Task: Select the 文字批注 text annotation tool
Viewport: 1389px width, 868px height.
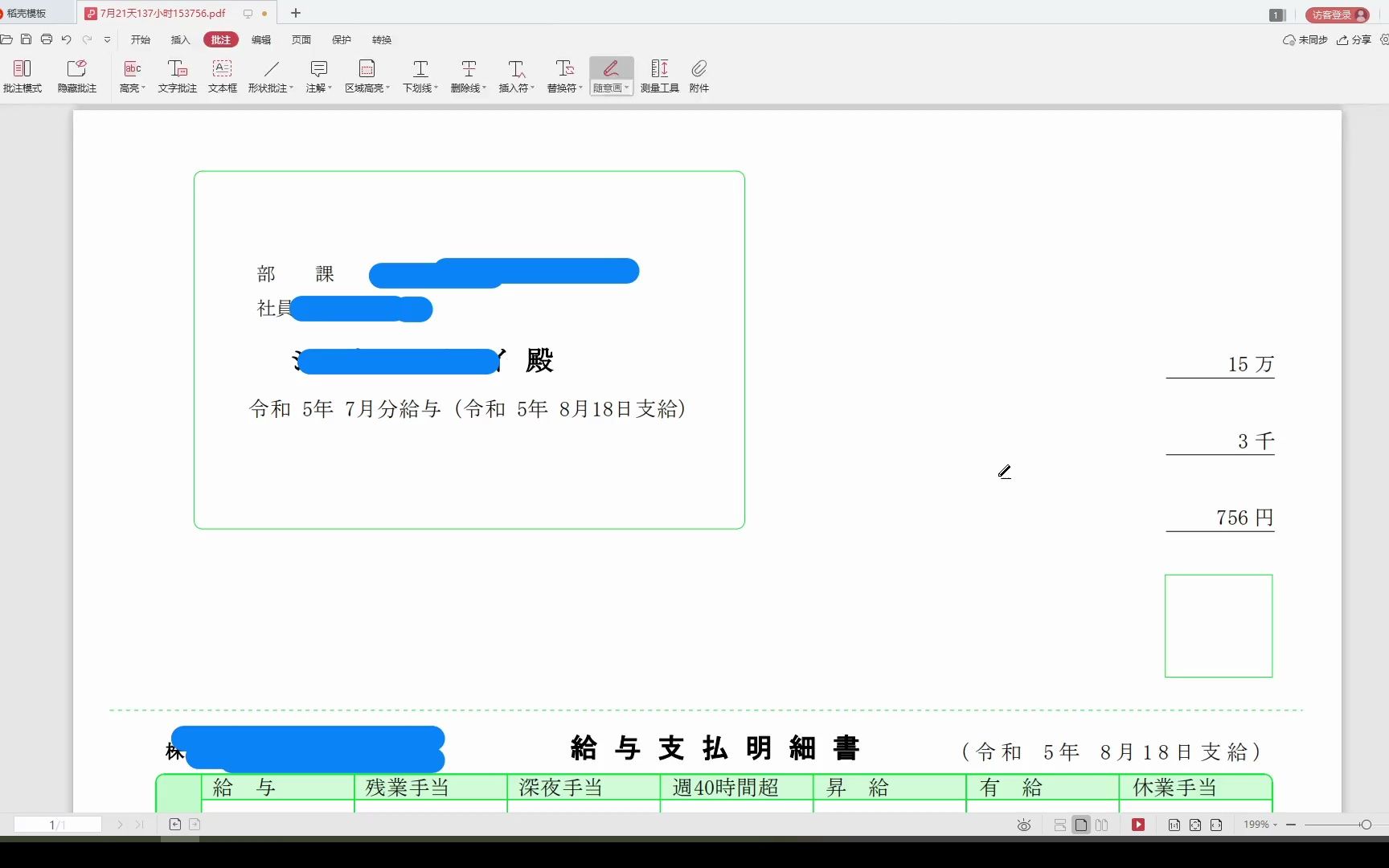Action: 178,76
